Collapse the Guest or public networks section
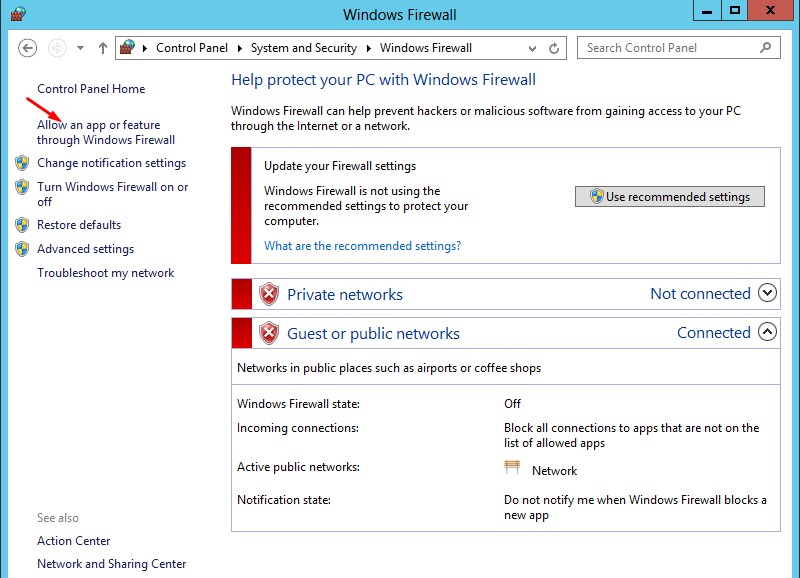Image resolution: width=800 pixels, height=578 pixels. (x=767, y=332)
